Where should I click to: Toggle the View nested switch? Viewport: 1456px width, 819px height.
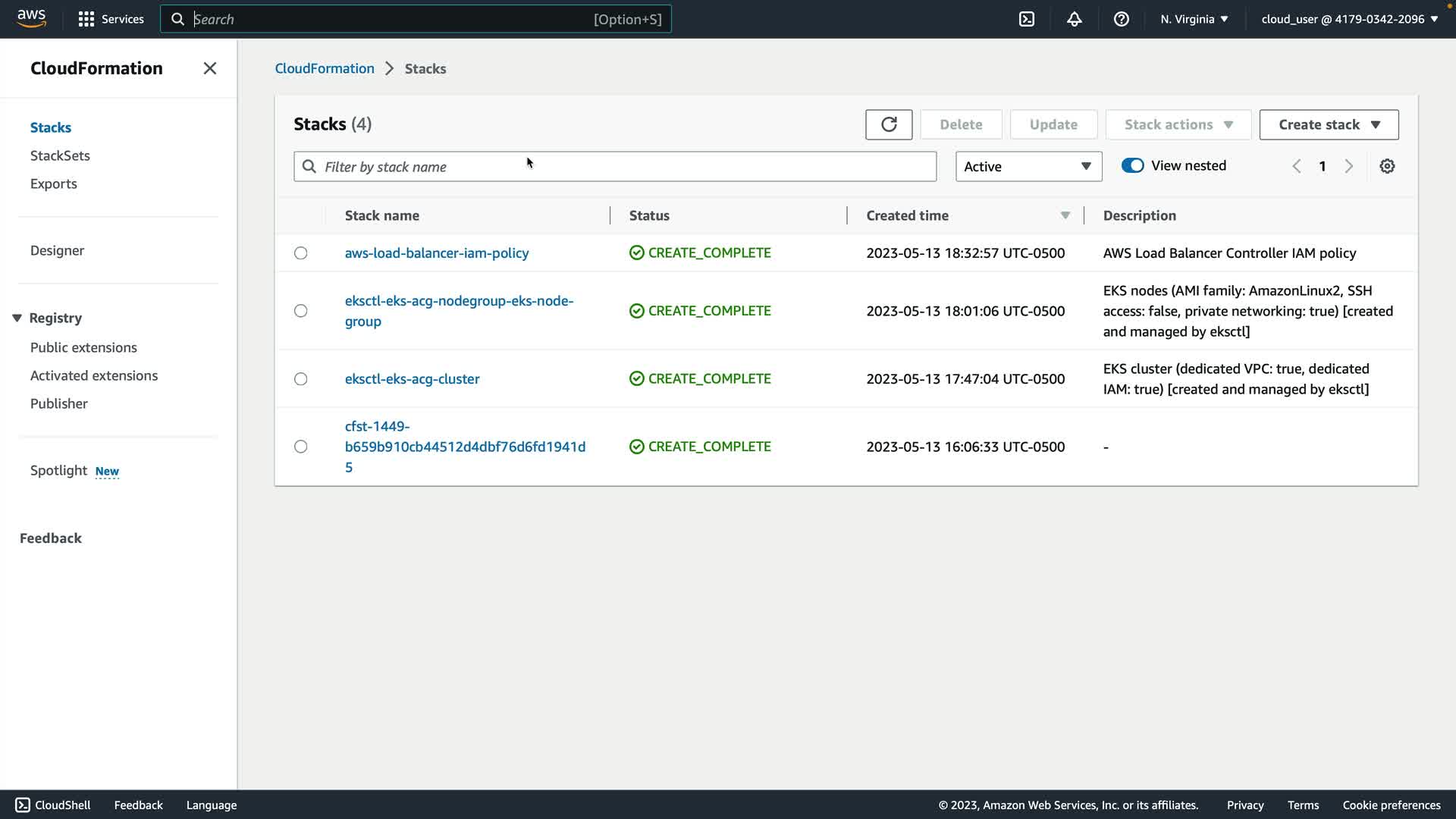pos(1132,165)
